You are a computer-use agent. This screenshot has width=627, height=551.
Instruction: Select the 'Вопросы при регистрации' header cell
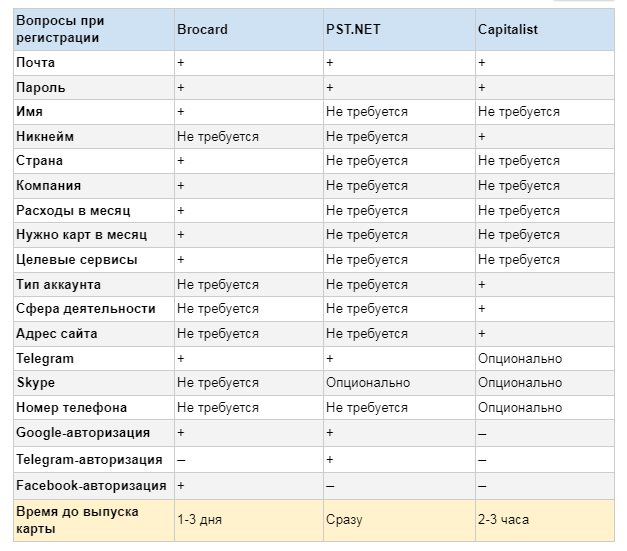(60, 29)
